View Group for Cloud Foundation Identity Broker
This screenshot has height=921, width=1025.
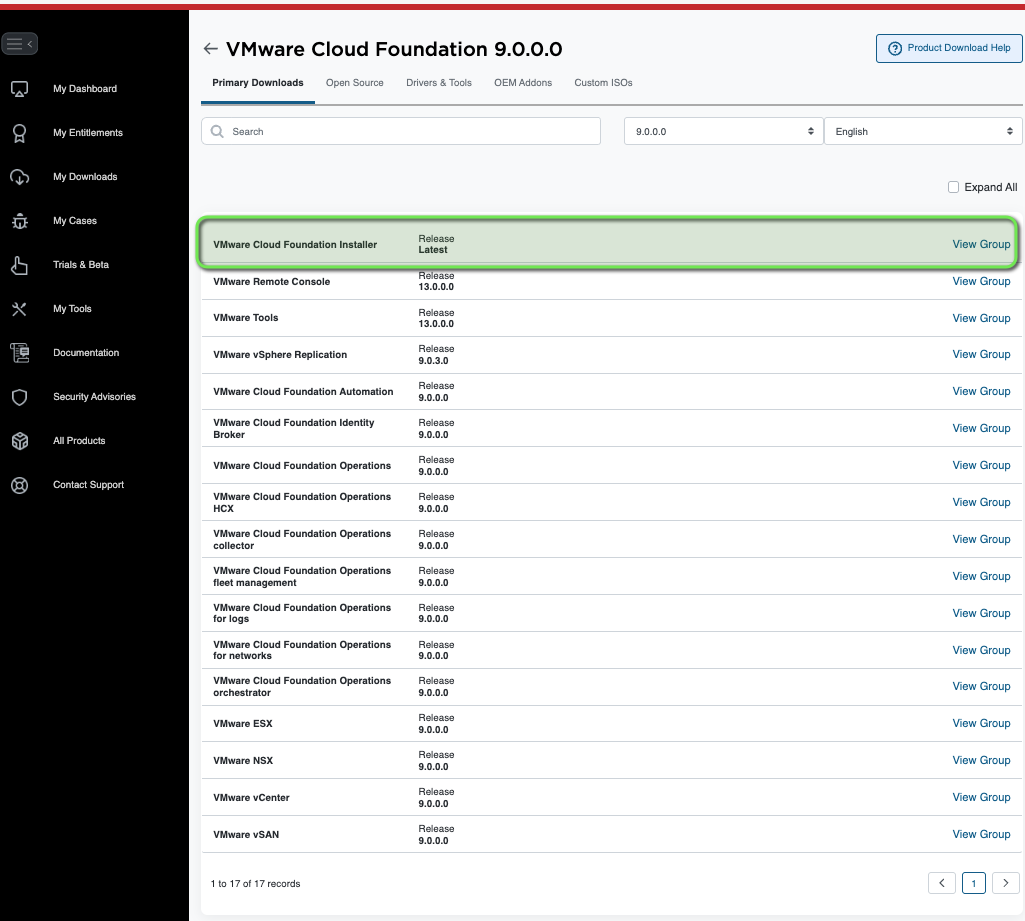coord(981,428)
